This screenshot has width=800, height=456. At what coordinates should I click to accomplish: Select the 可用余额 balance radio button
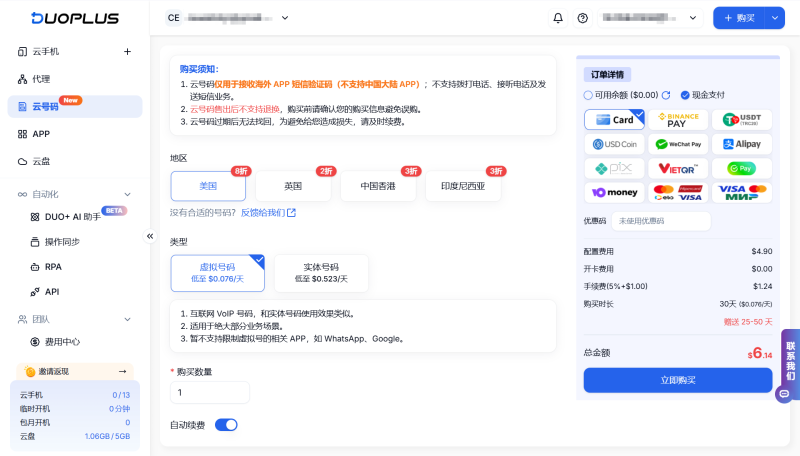click(x=588, y=95)
